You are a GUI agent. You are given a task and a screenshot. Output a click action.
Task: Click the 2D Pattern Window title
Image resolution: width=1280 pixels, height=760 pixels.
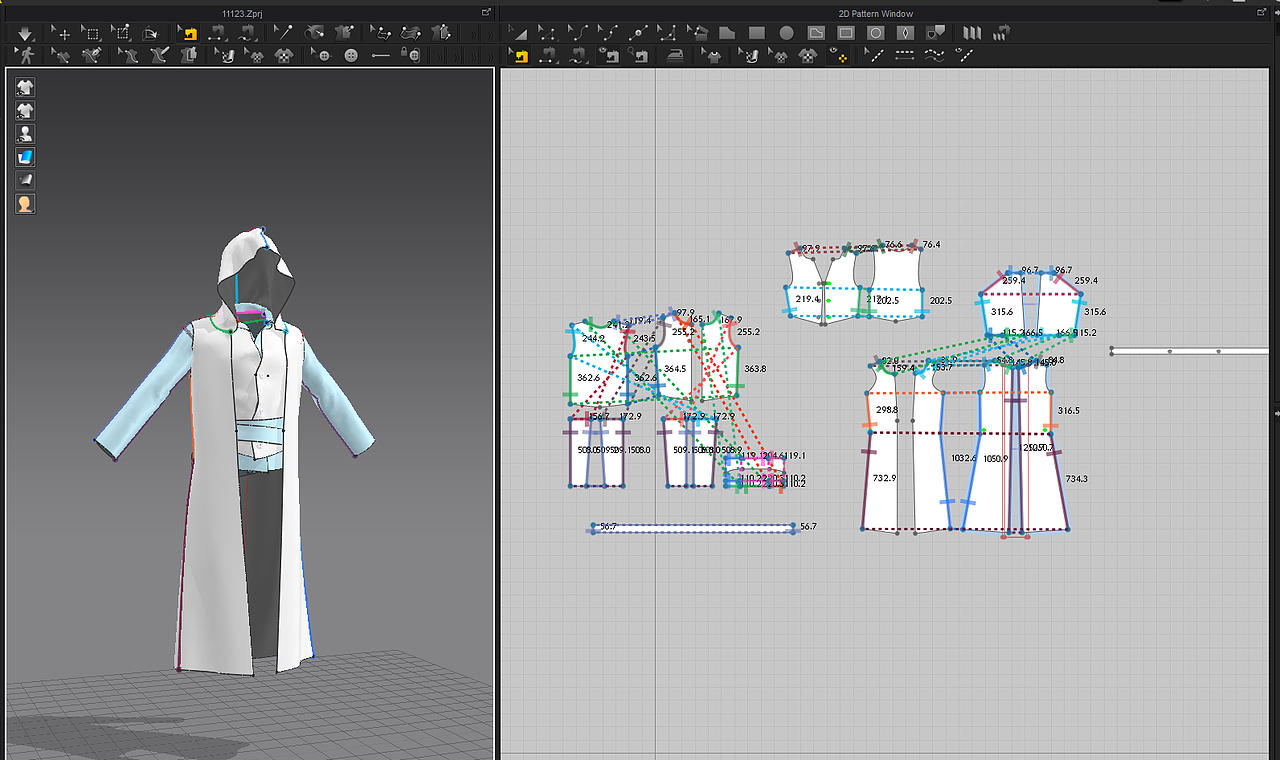876,13
